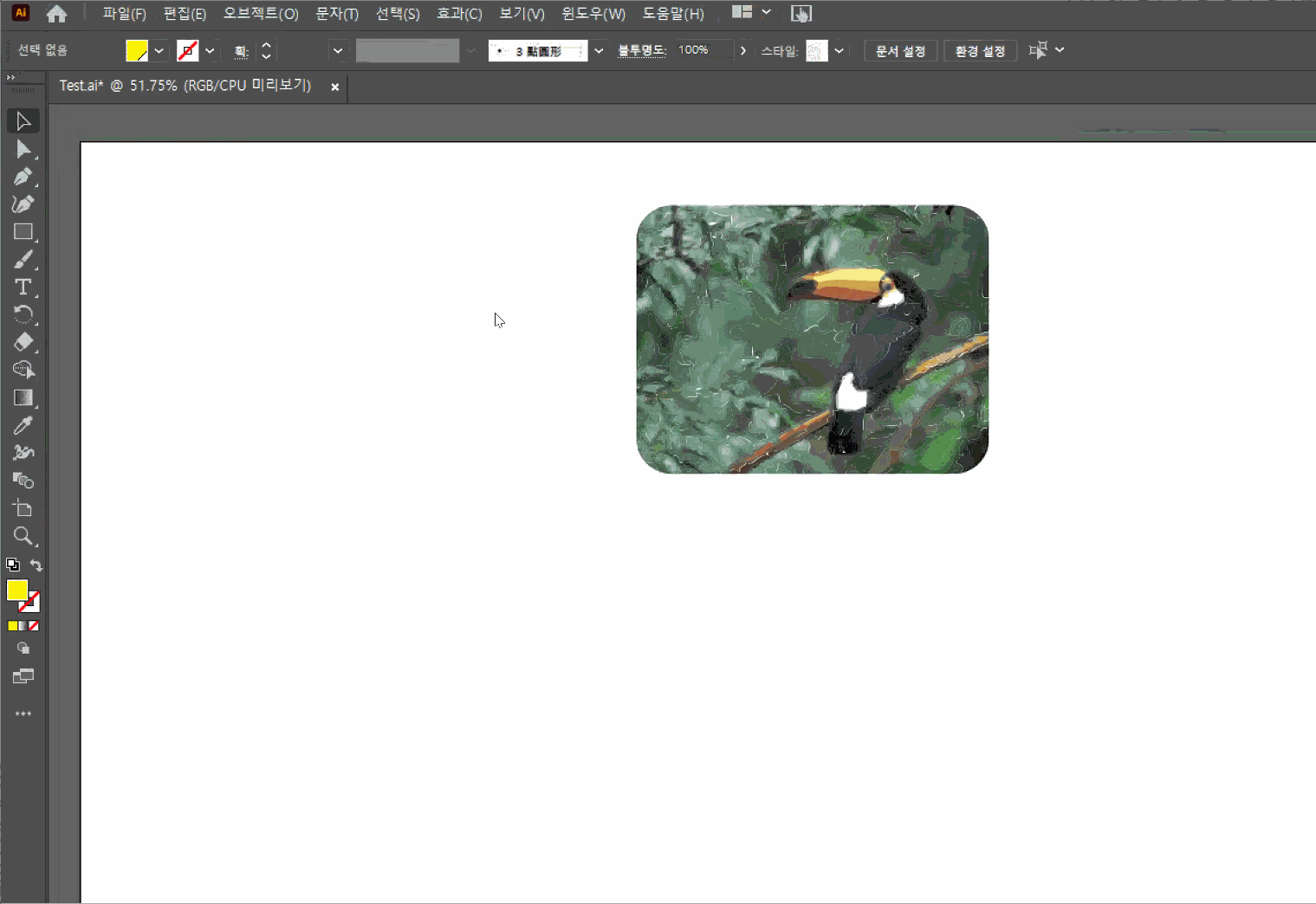Image resolution: width=1316 pixels, height=904 pixels.
Task: Click the 환경 설정 button
Action: (x=980, y=51)
